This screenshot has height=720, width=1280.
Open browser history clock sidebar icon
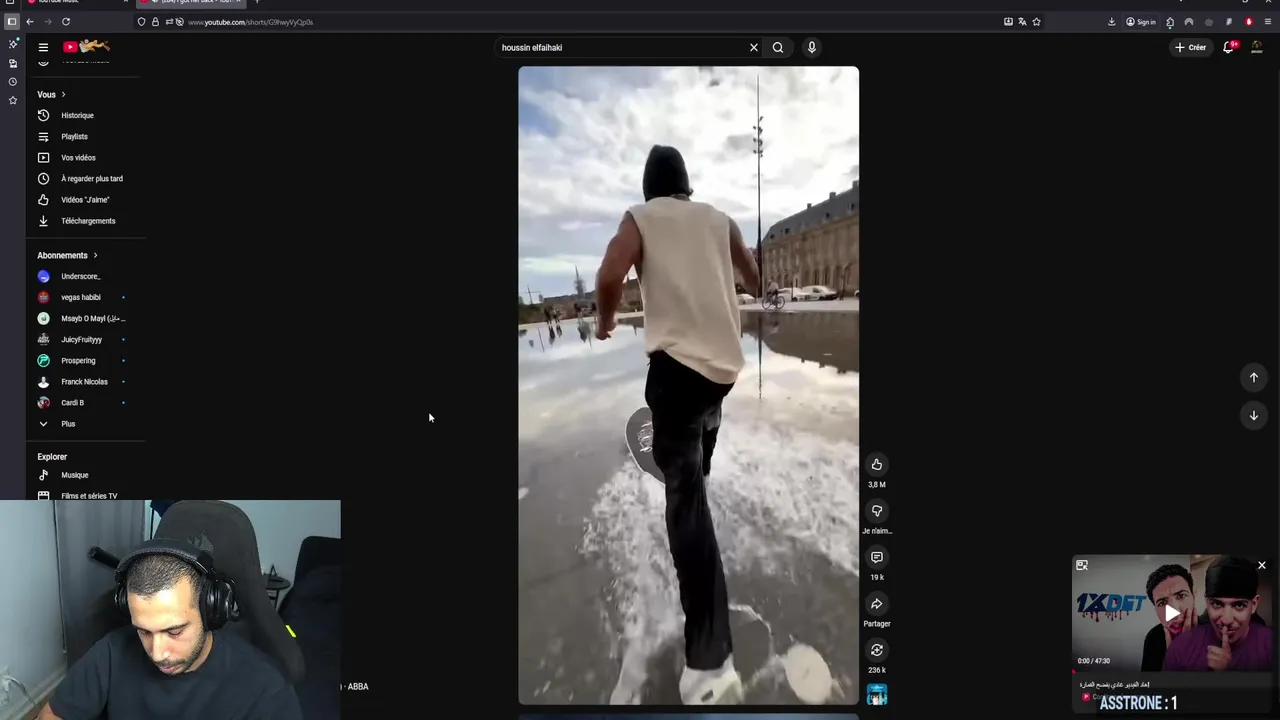(x=13, y=82)
